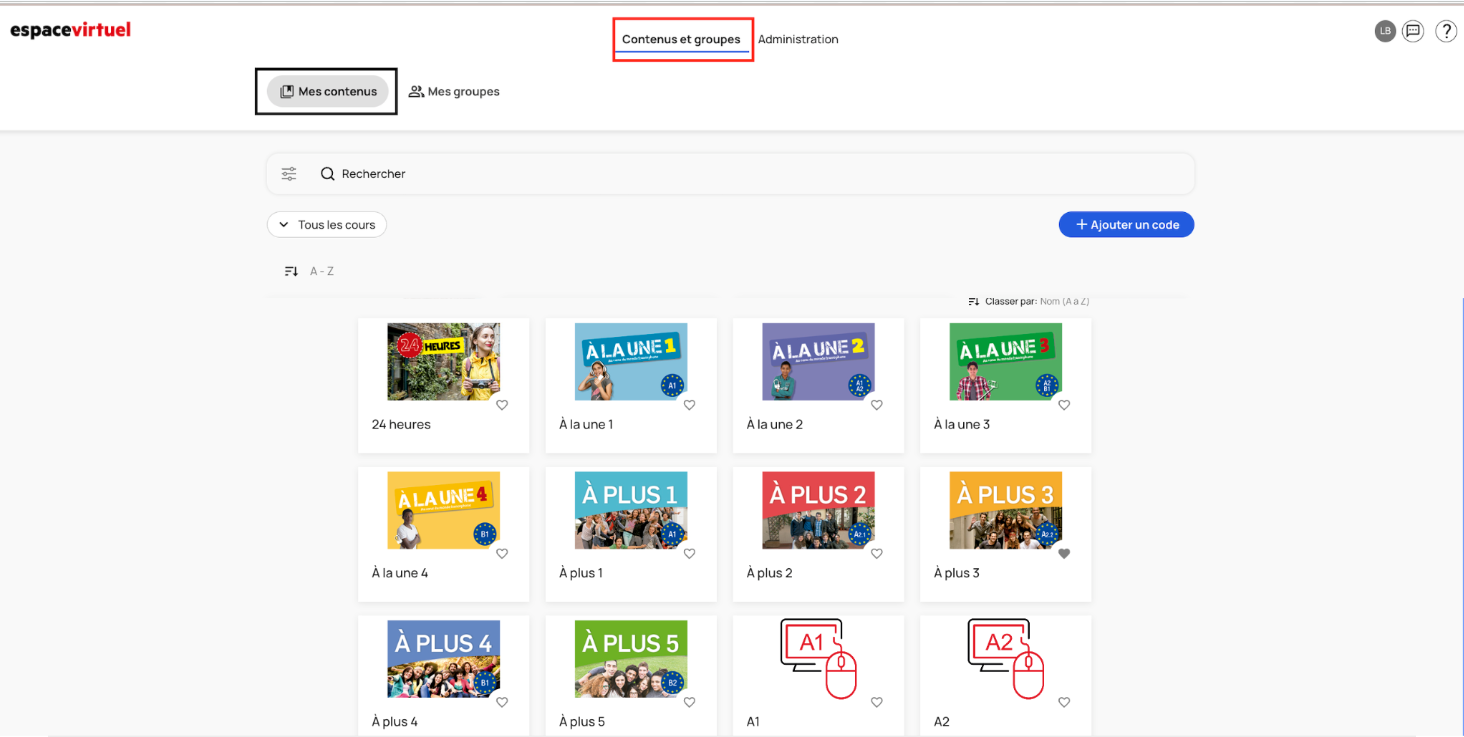The width and height of the screenshot is (1464, 737).
Task: Open the A2 computer mouse thumbnail
Action: click(1006, 659)
